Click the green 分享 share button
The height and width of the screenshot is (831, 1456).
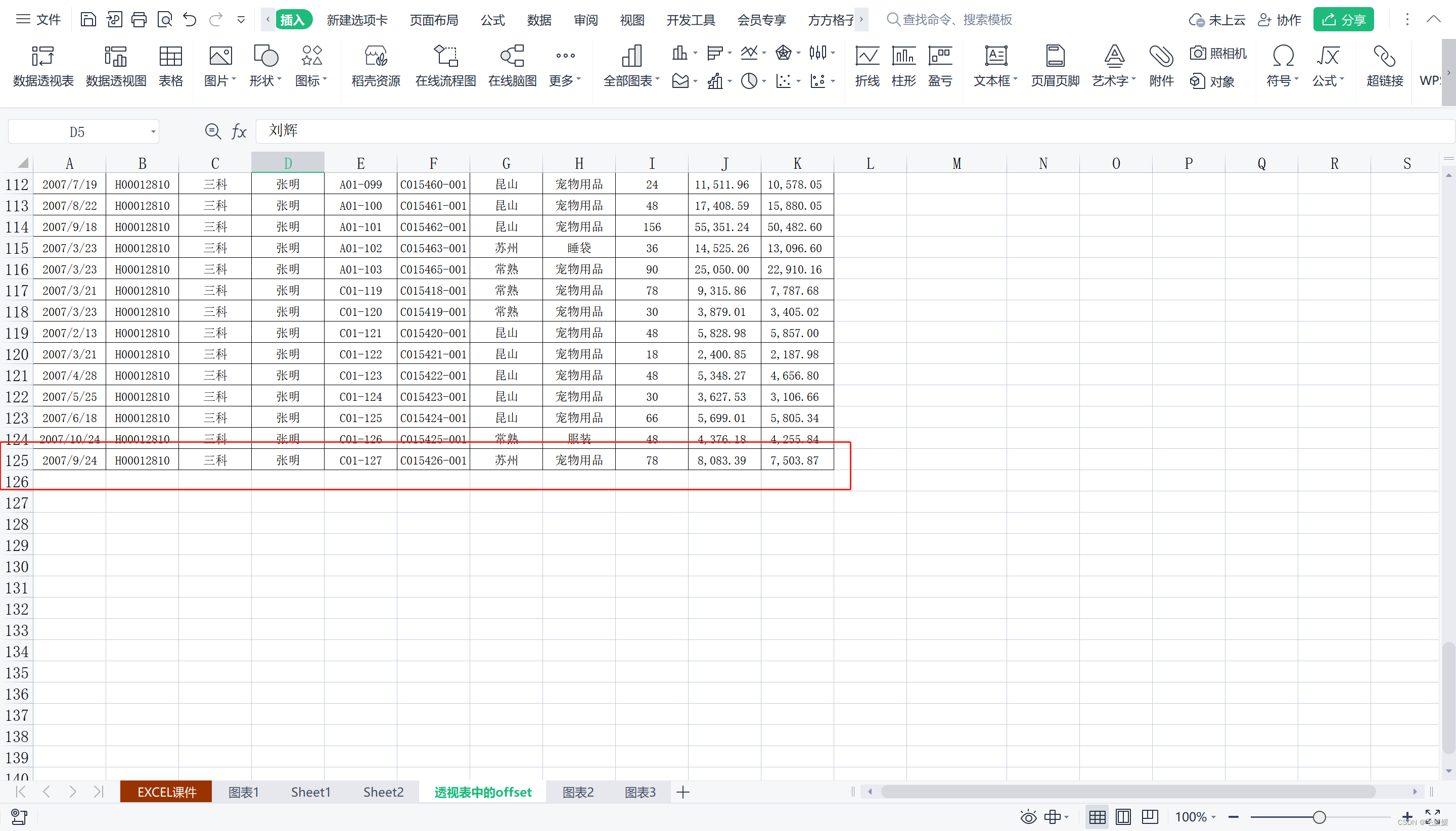1344,19
